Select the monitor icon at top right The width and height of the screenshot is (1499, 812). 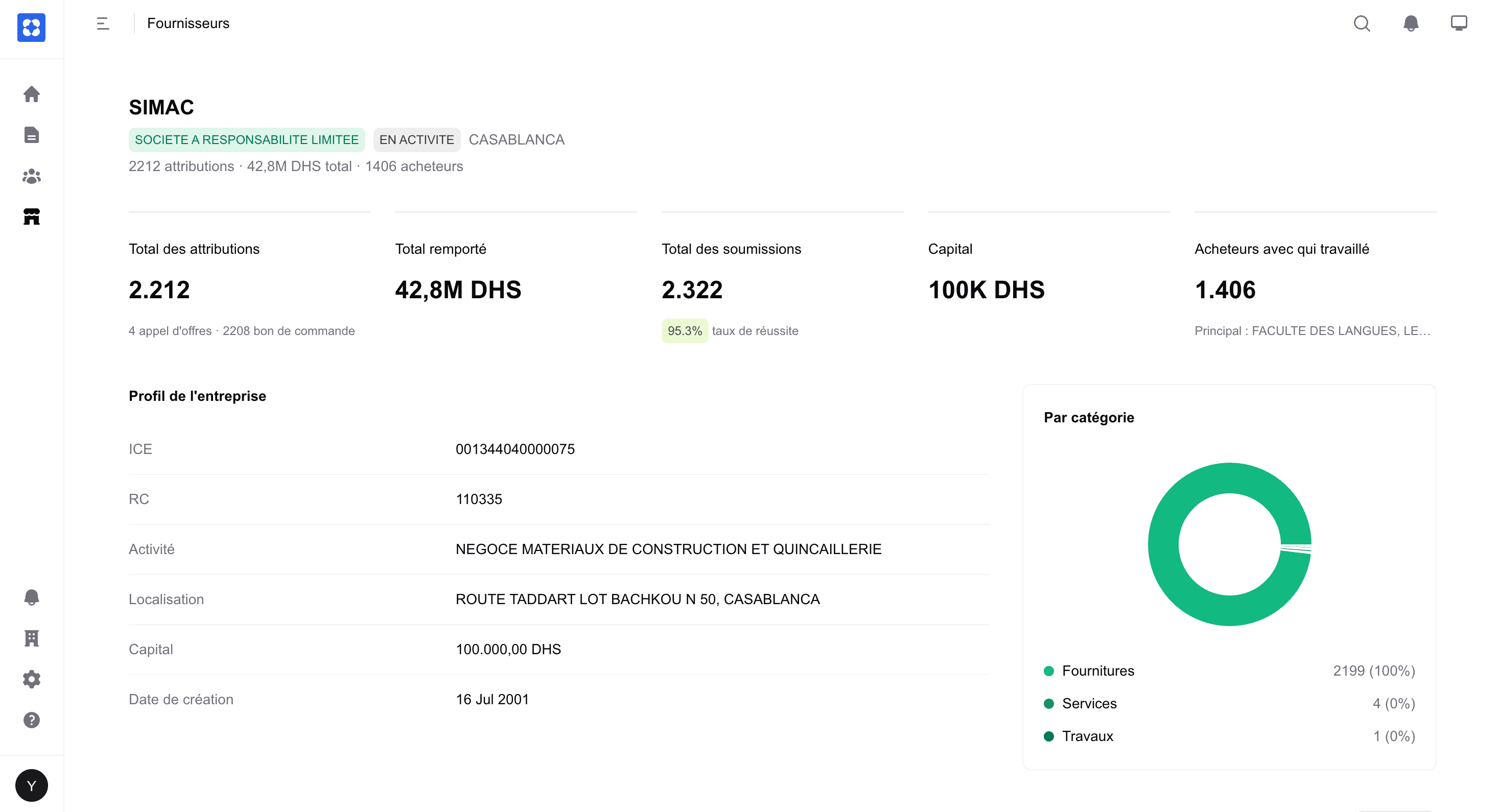1459,23
